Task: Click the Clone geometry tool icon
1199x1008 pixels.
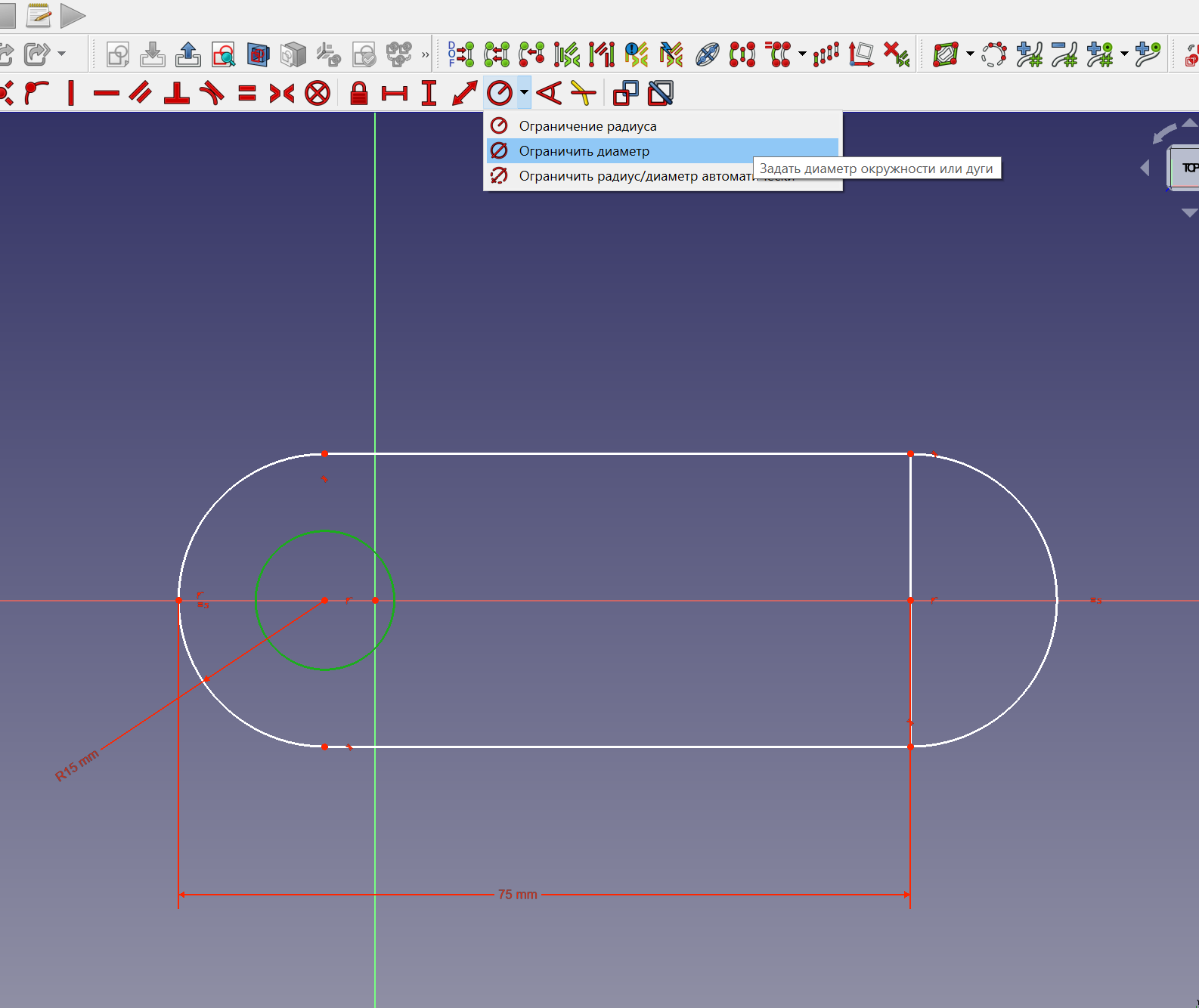Action: click(x=778, y=54)
